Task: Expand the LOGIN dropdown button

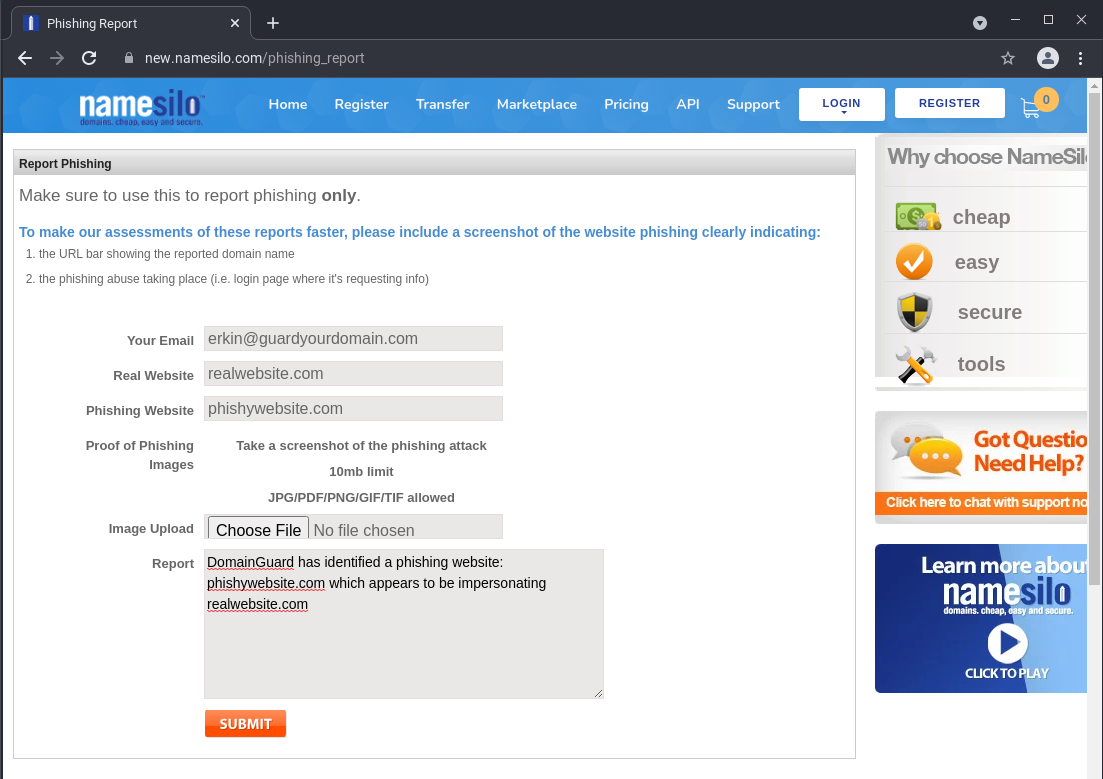Action: [841, 104]
